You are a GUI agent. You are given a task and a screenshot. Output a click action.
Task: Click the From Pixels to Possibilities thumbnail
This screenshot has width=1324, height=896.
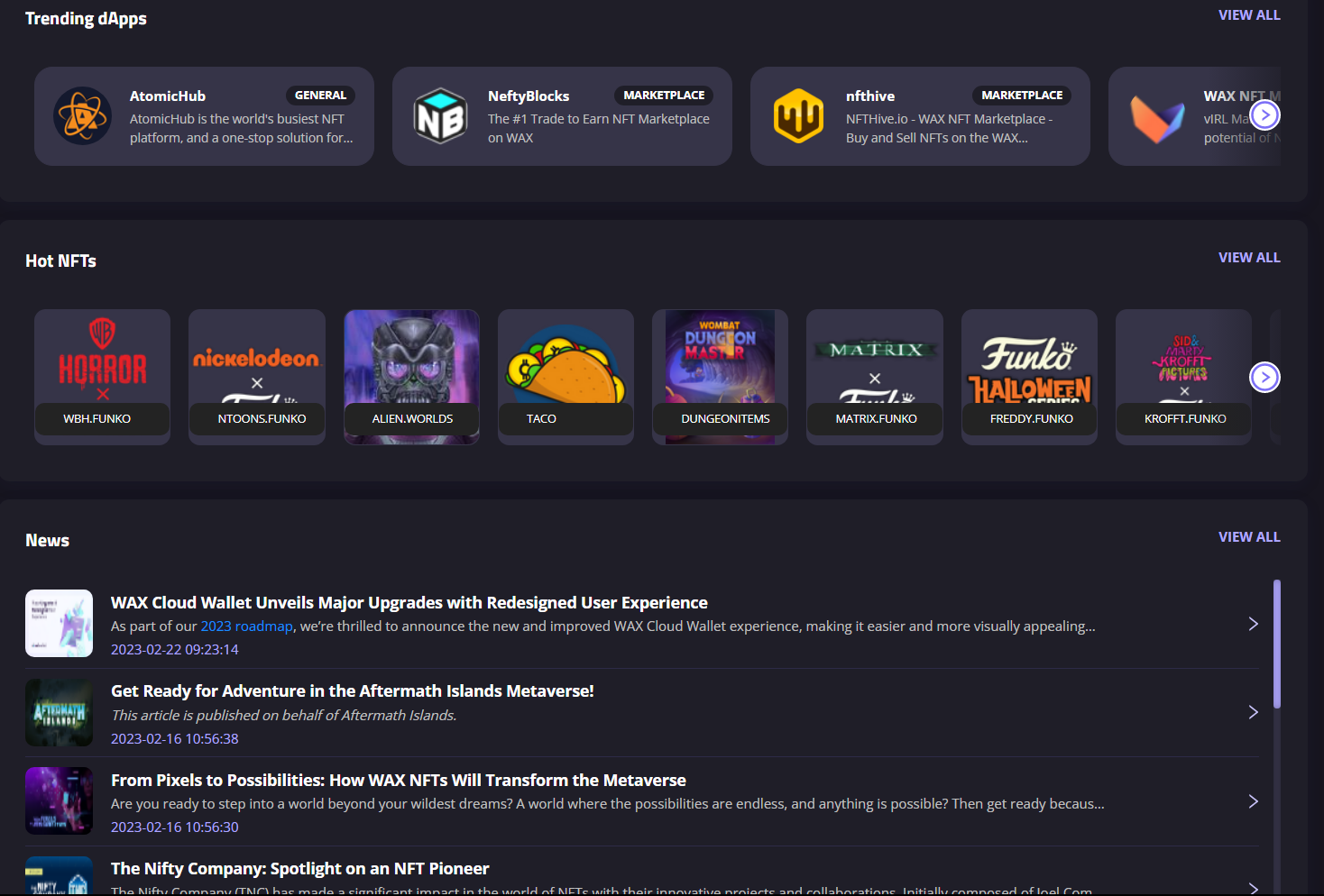pos(59,800)
